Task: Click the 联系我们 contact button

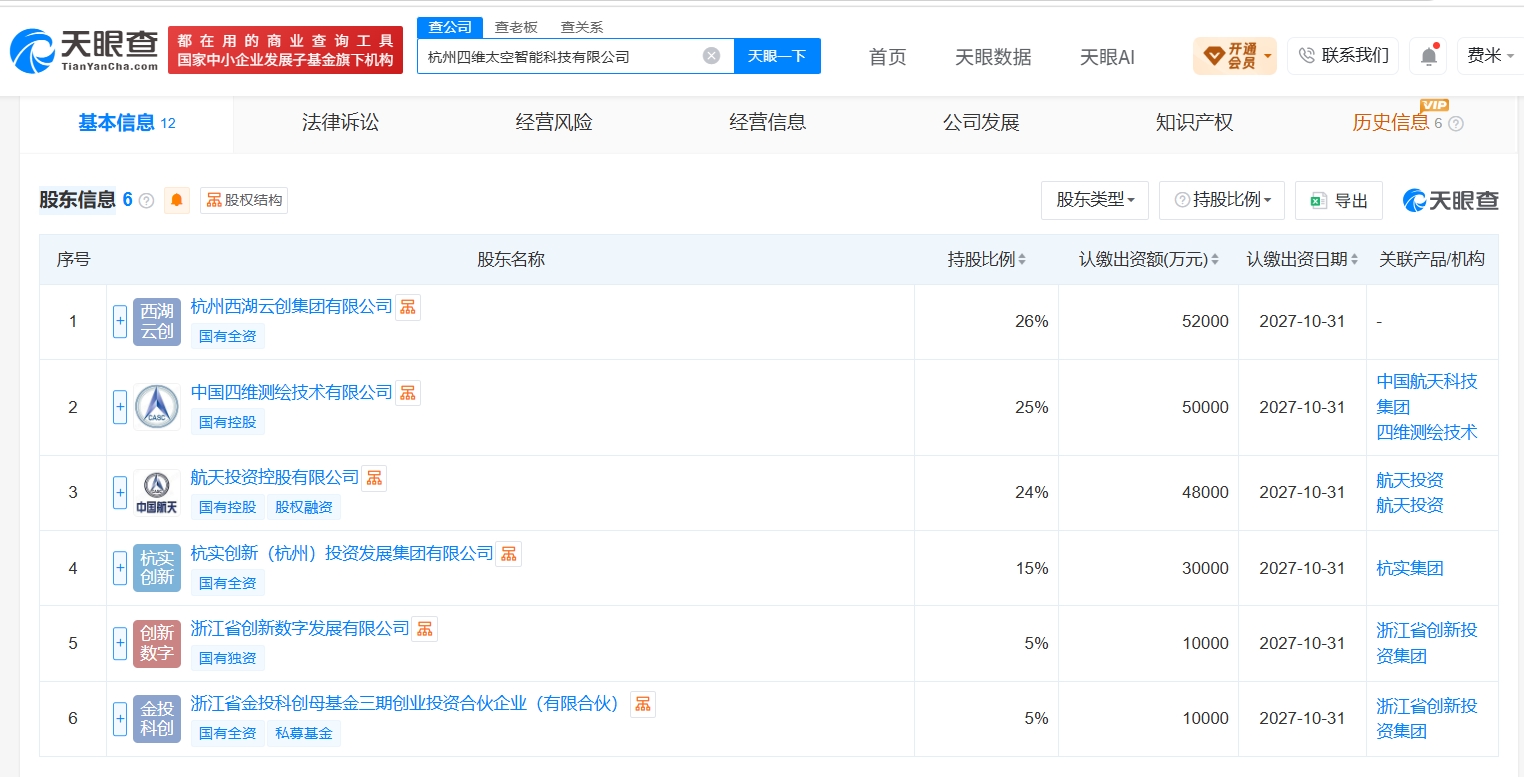Action: tap(1343, 56)
